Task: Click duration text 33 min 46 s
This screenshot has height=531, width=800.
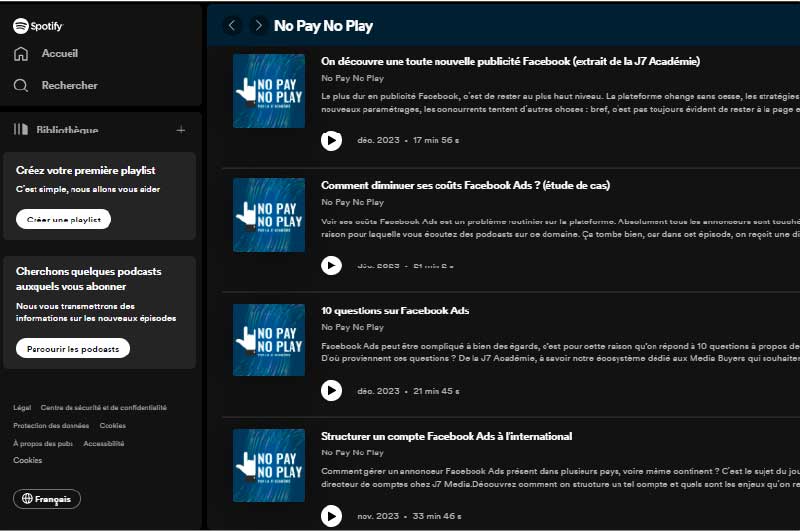Action: click(437, 516)
